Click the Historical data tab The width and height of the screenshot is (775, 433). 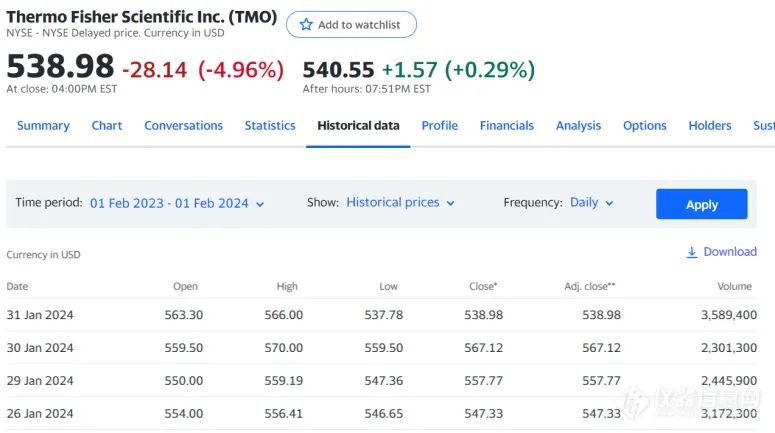click(x=358, y=126)
